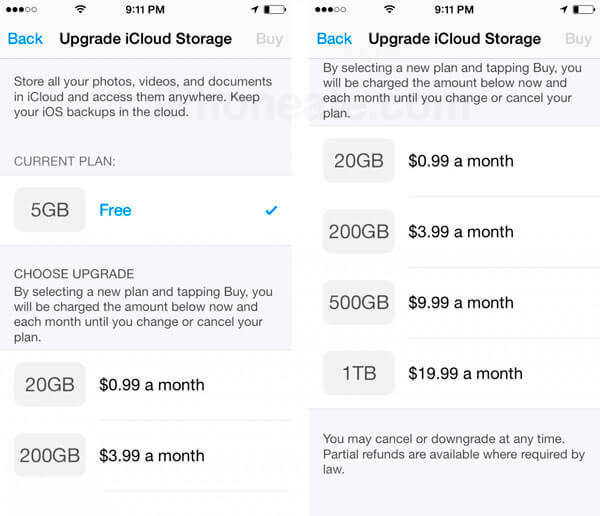Viewport: 600px width, 516px height.
Task: Tap the 5GB storage badge in Current Plan
Action: click(50, 211)
